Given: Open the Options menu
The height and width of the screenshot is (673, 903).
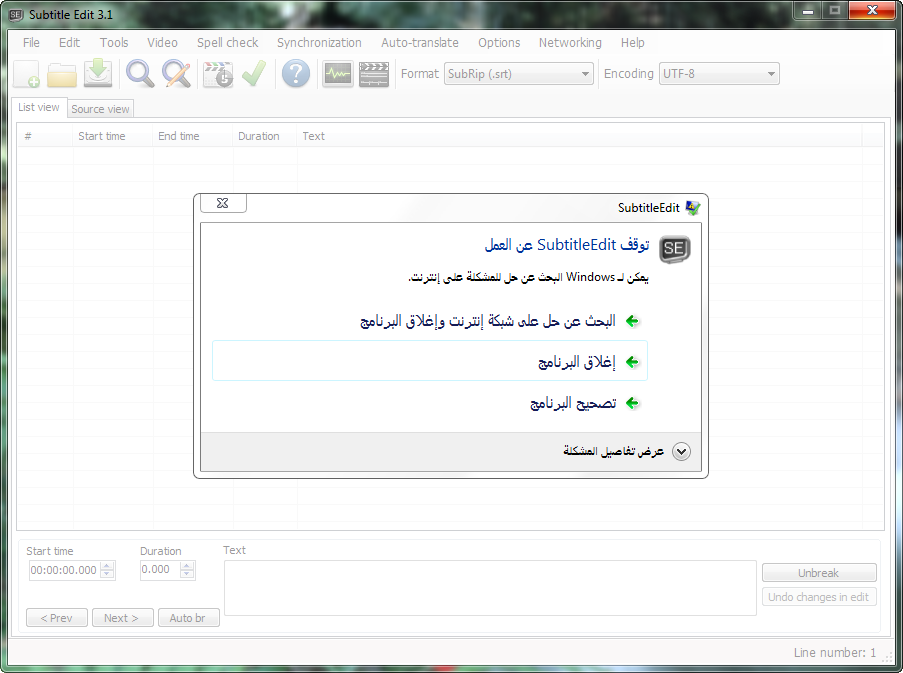Looking at the screenshot, I should [x=499, y=43].
